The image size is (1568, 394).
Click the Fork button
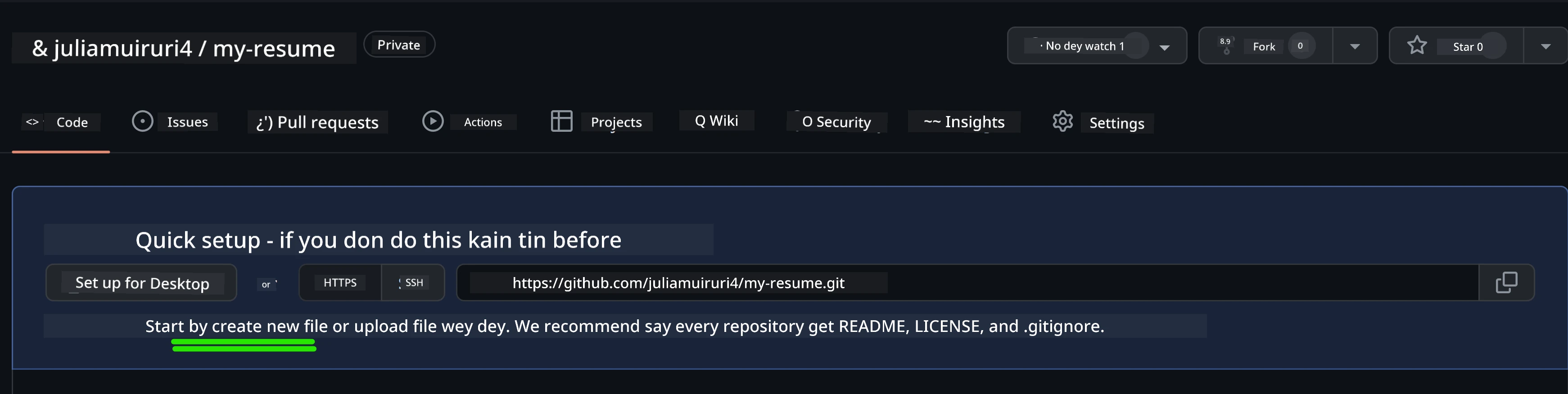point(1265,46)
